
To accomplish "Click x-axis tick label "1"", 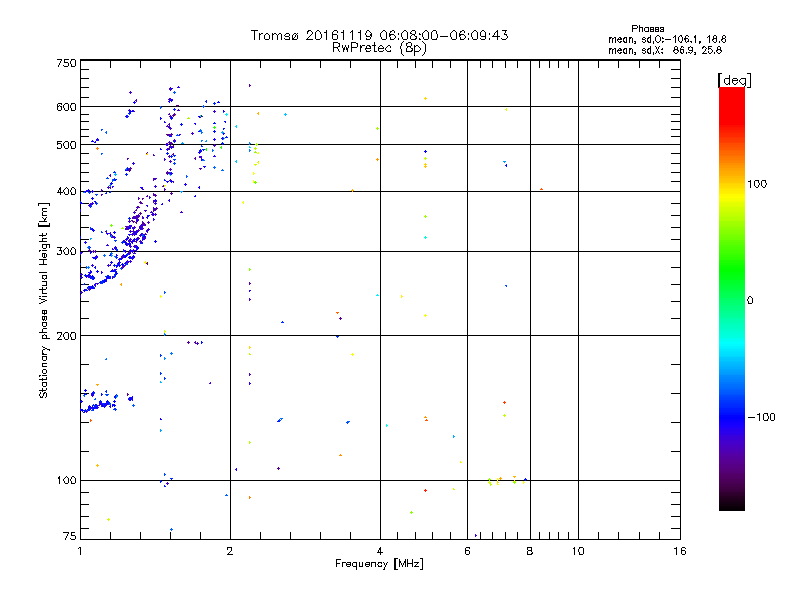I will tap(80, 551).
